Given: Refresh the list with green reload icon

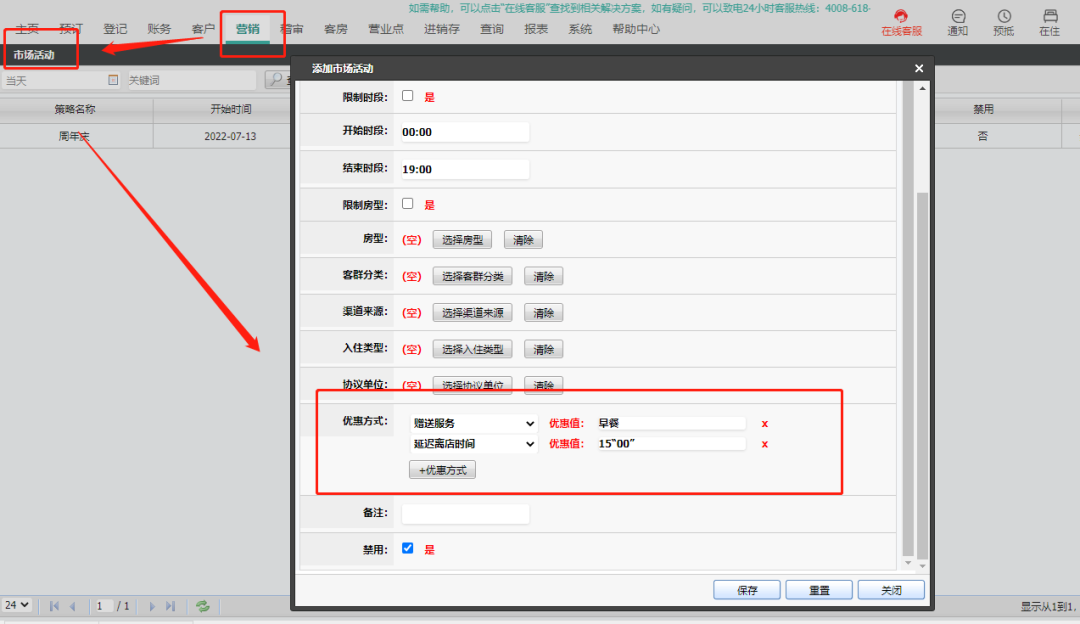Looking at the screenshot, I should pyautogui.click(x=202, y=606).
